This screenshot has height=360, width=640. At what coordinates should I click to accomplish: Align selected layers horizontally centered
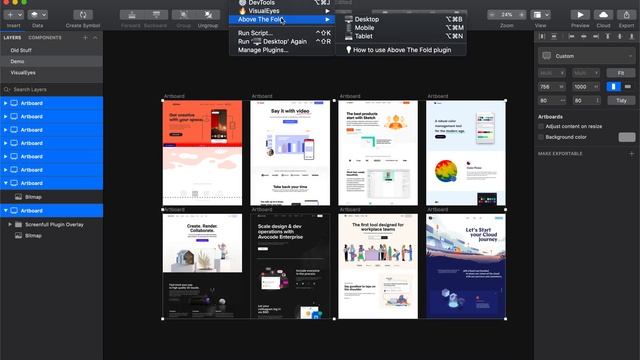(584, 36)
